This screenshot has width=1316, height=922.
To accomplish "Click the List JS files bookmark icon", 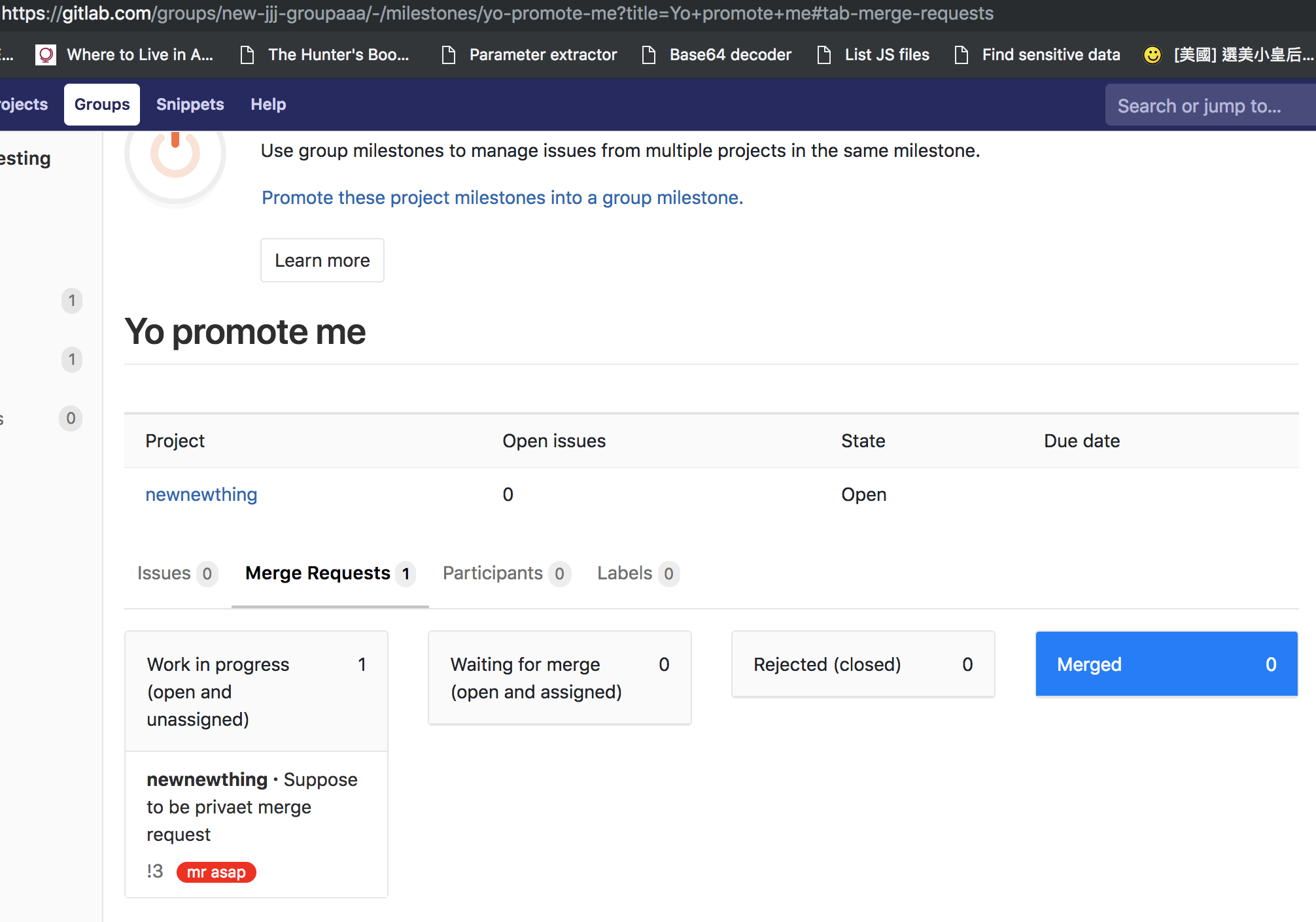I will (x=824, y=55).
